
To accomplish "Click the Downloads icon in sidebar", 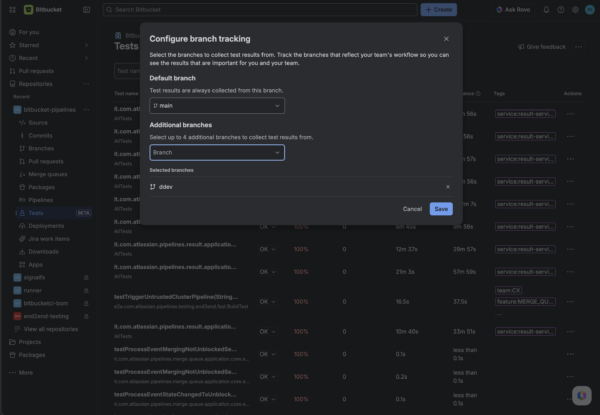I will click(x=22, y=252).
